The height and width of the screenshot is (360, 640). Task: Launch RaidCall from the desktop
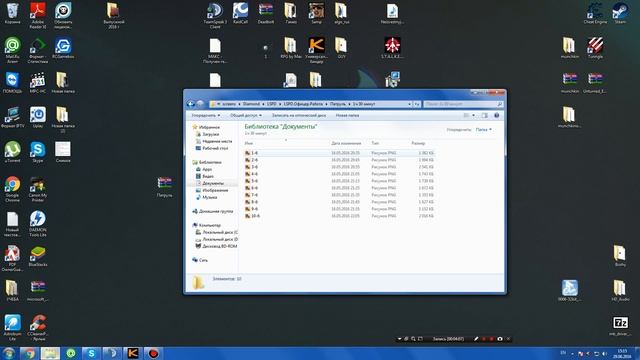240,13
